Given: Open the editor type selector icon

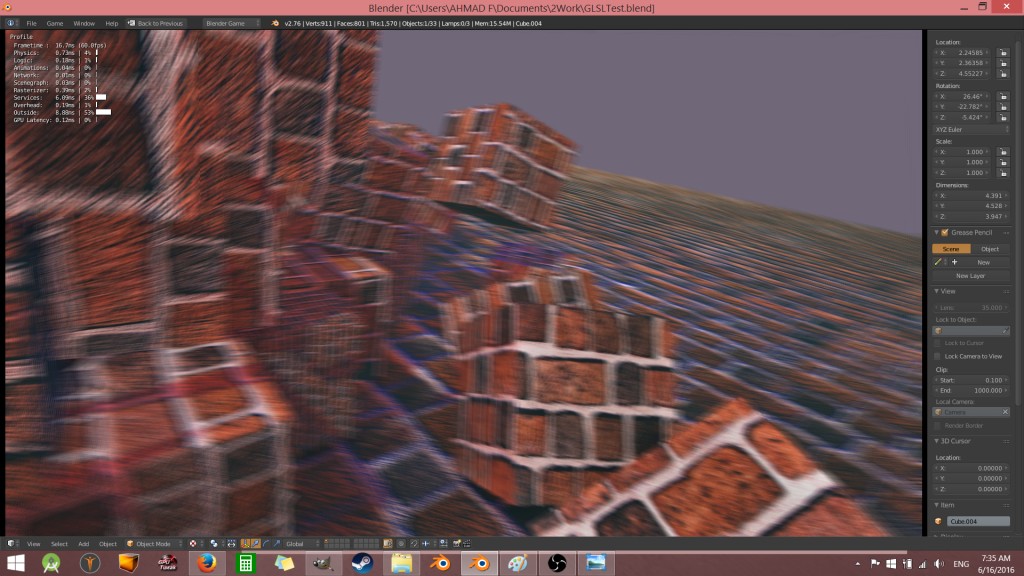Looking at the screenshot, I should click(10, 544).
